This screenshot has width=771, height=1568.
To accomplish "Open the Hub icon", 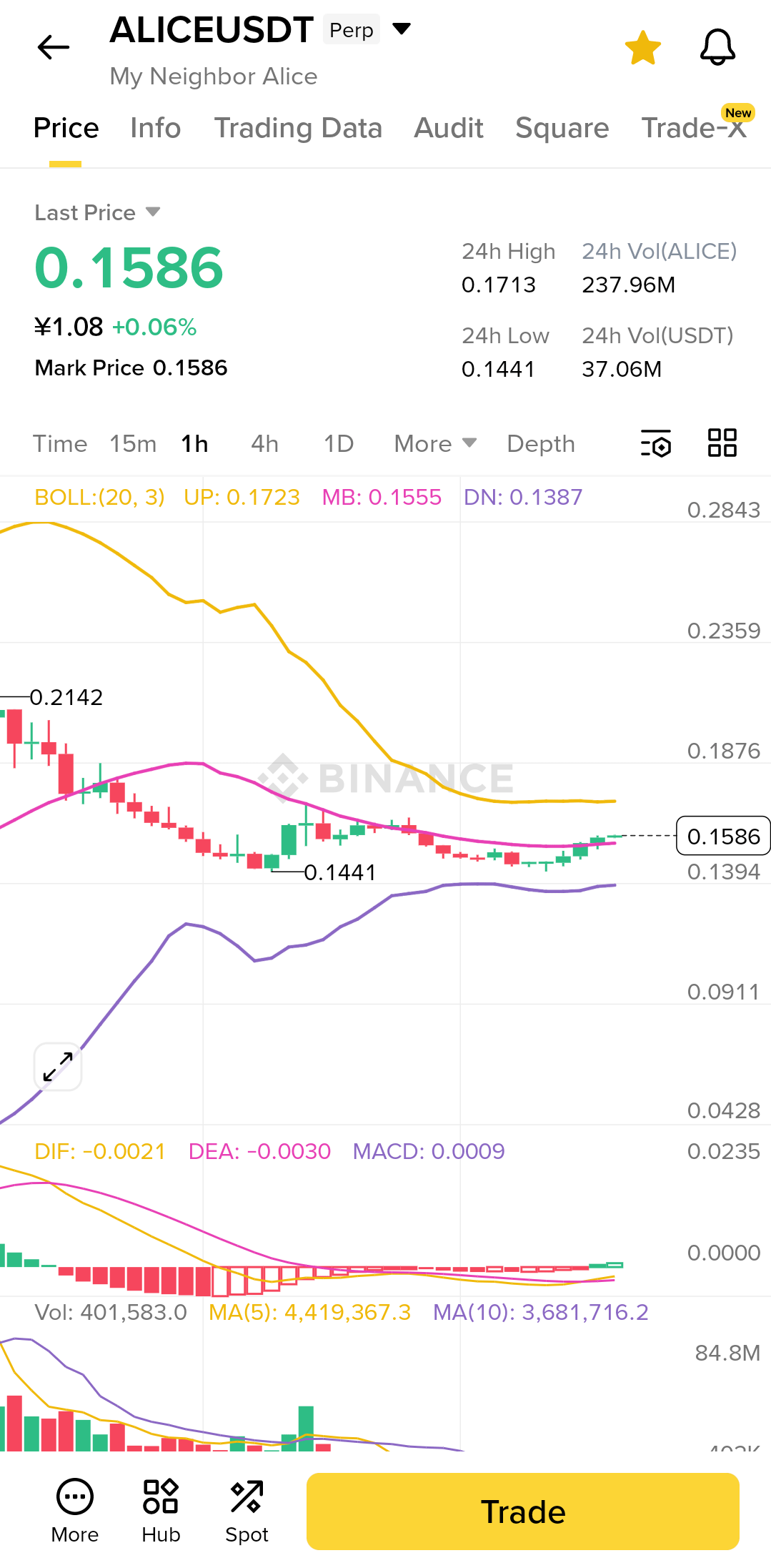I will (161, 1512).
